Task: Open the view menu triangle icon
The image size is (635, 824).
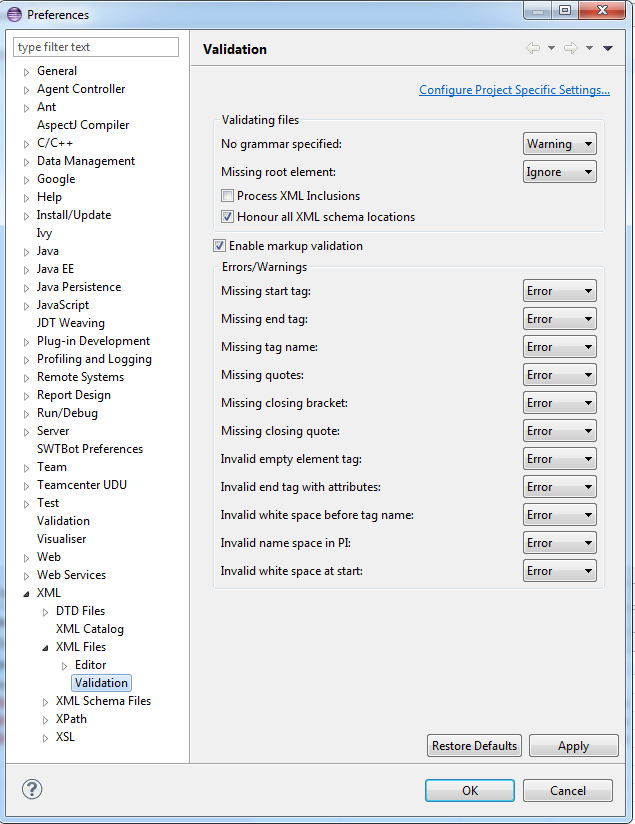Action: 608,48
